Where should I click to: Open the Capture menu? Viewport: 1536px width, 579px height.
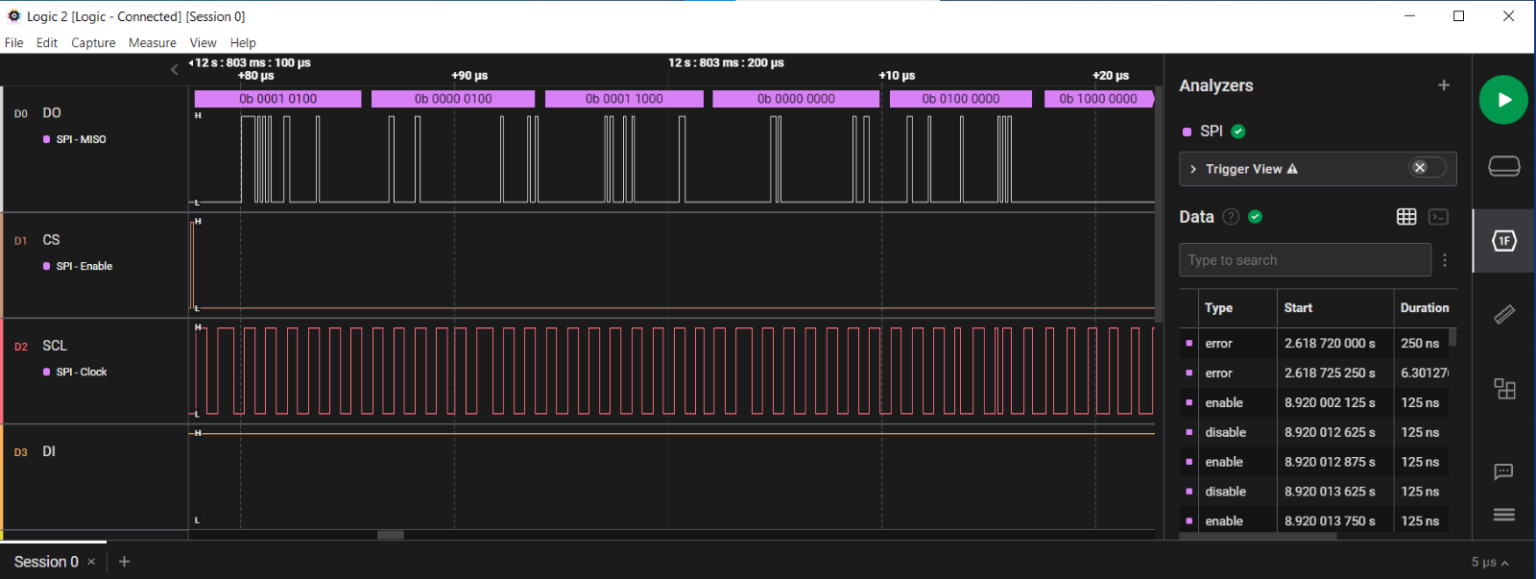click(93, 43)
